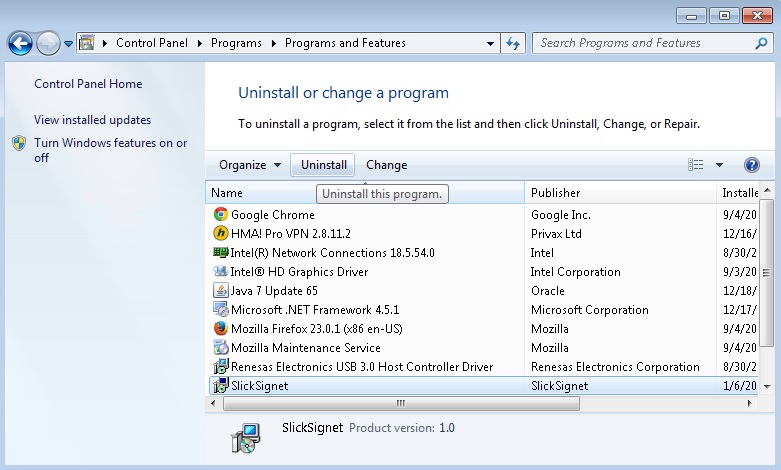This screenshot has width=781, height=470.
Task: Click Programs breadcrumb segment
Action: [236, 43]
